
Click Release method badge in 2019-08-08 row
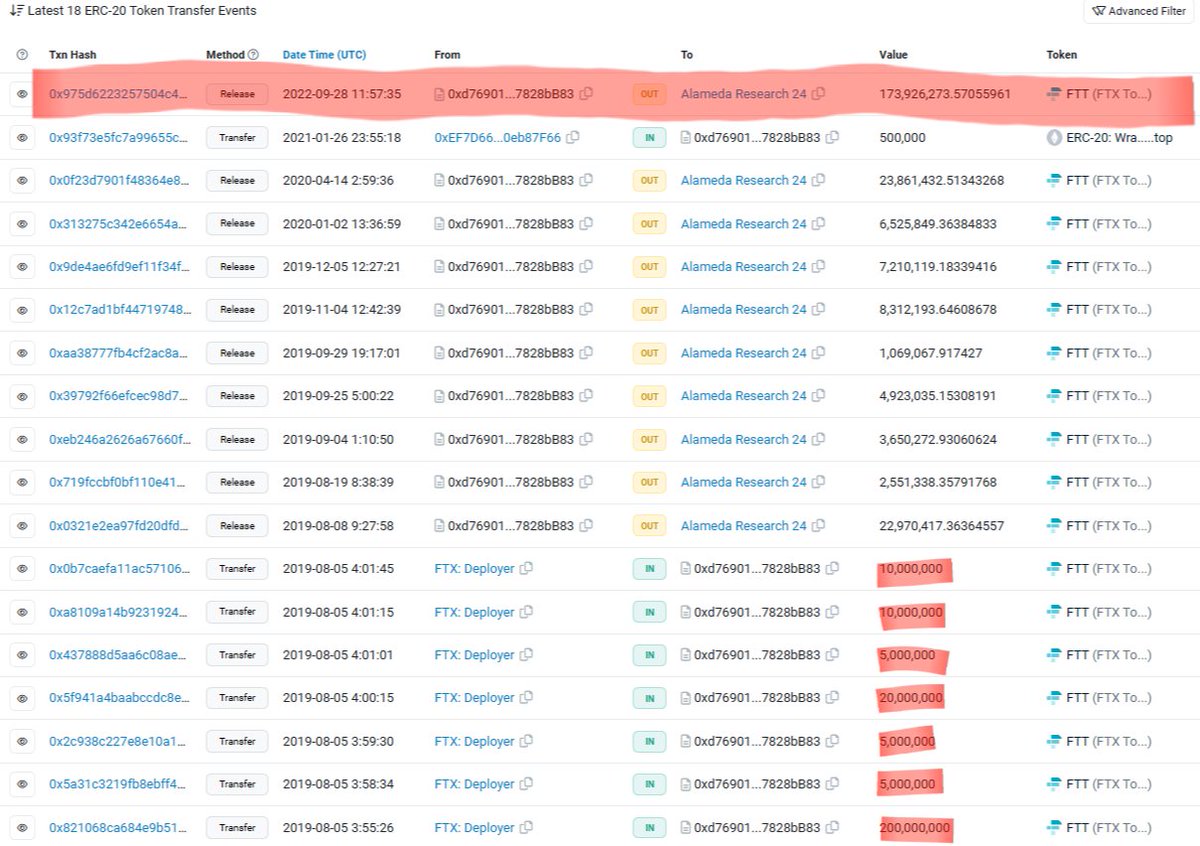coord(237,526)
